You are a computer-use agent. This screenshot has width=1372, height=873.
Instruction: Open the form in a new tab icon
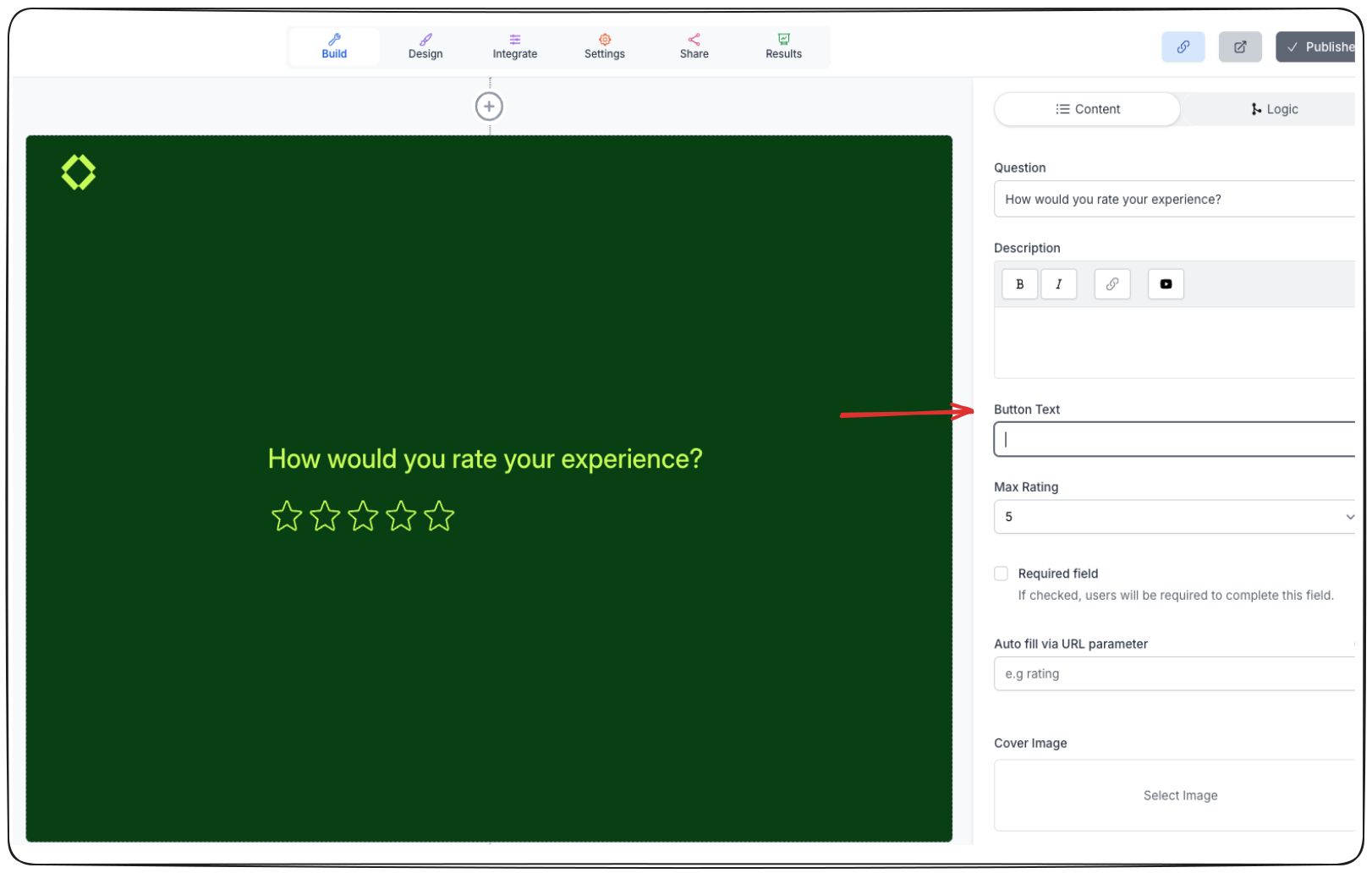pos(1240,47)
